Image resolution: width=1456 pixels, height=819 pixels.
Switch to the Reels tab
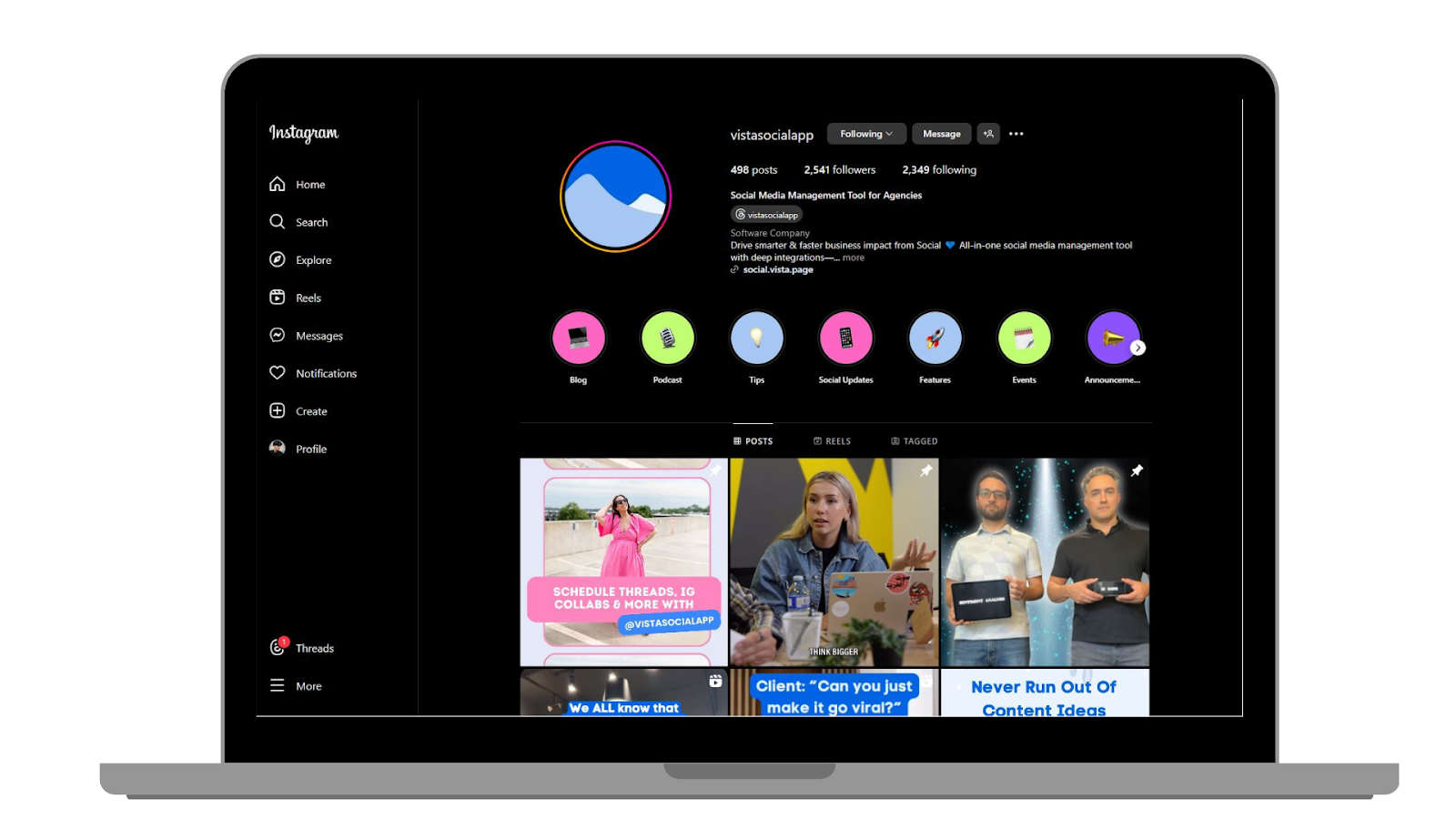pyautogui.click(x=832, y=441)
